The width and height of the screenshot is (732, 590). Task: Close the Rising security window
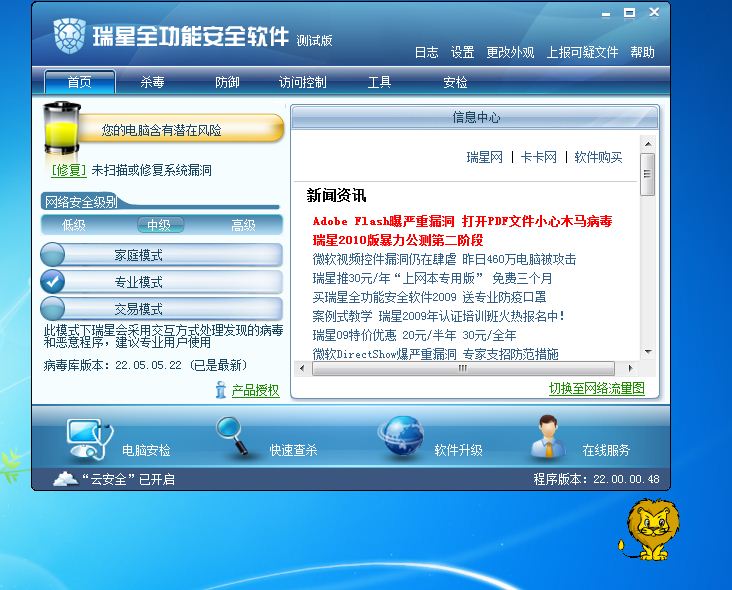click(654, 13)
